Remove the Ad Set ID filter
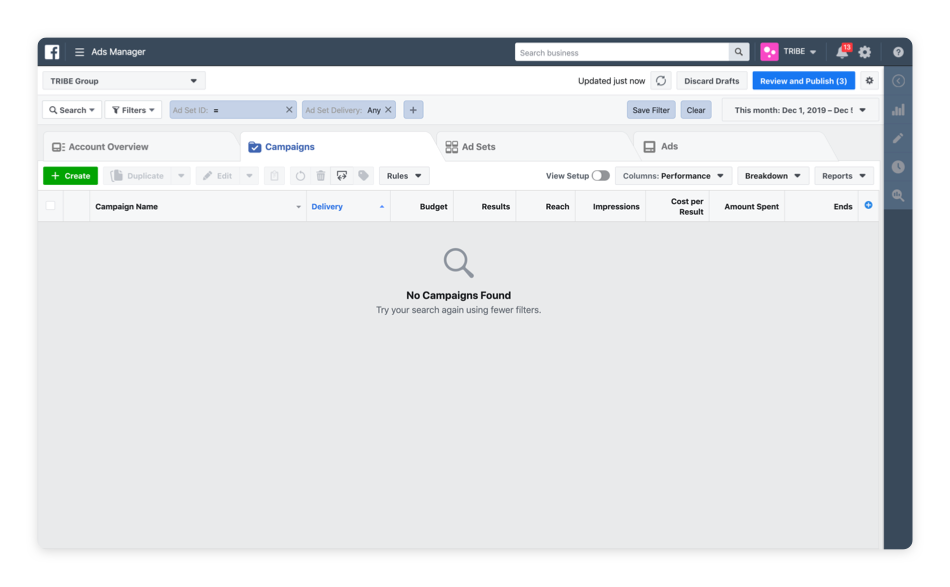The width and height of the screenshot is (950, 587). 290,109
